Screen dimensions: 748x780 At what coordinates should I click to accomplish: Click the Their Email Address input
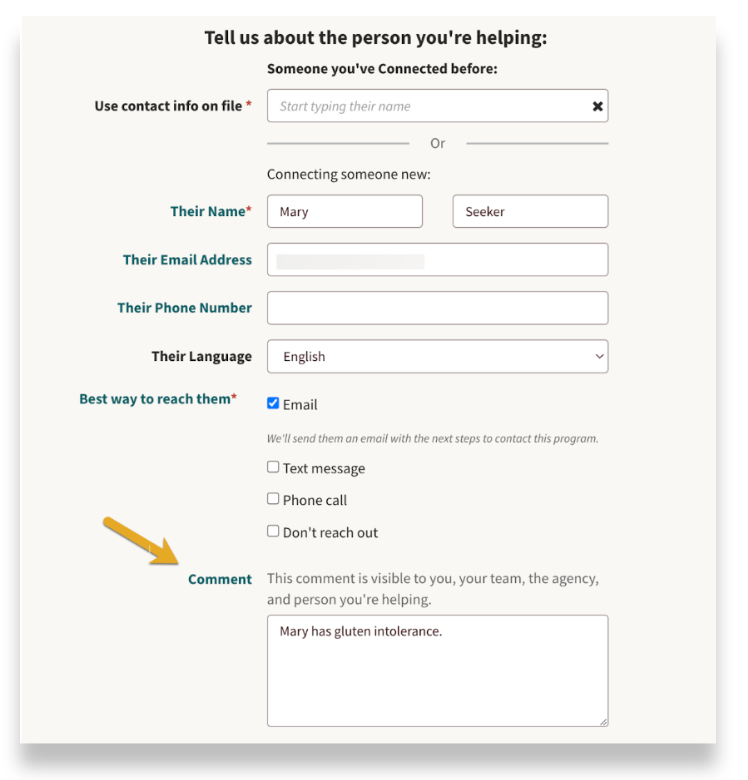pyautogui.click(x=437, y=260)
